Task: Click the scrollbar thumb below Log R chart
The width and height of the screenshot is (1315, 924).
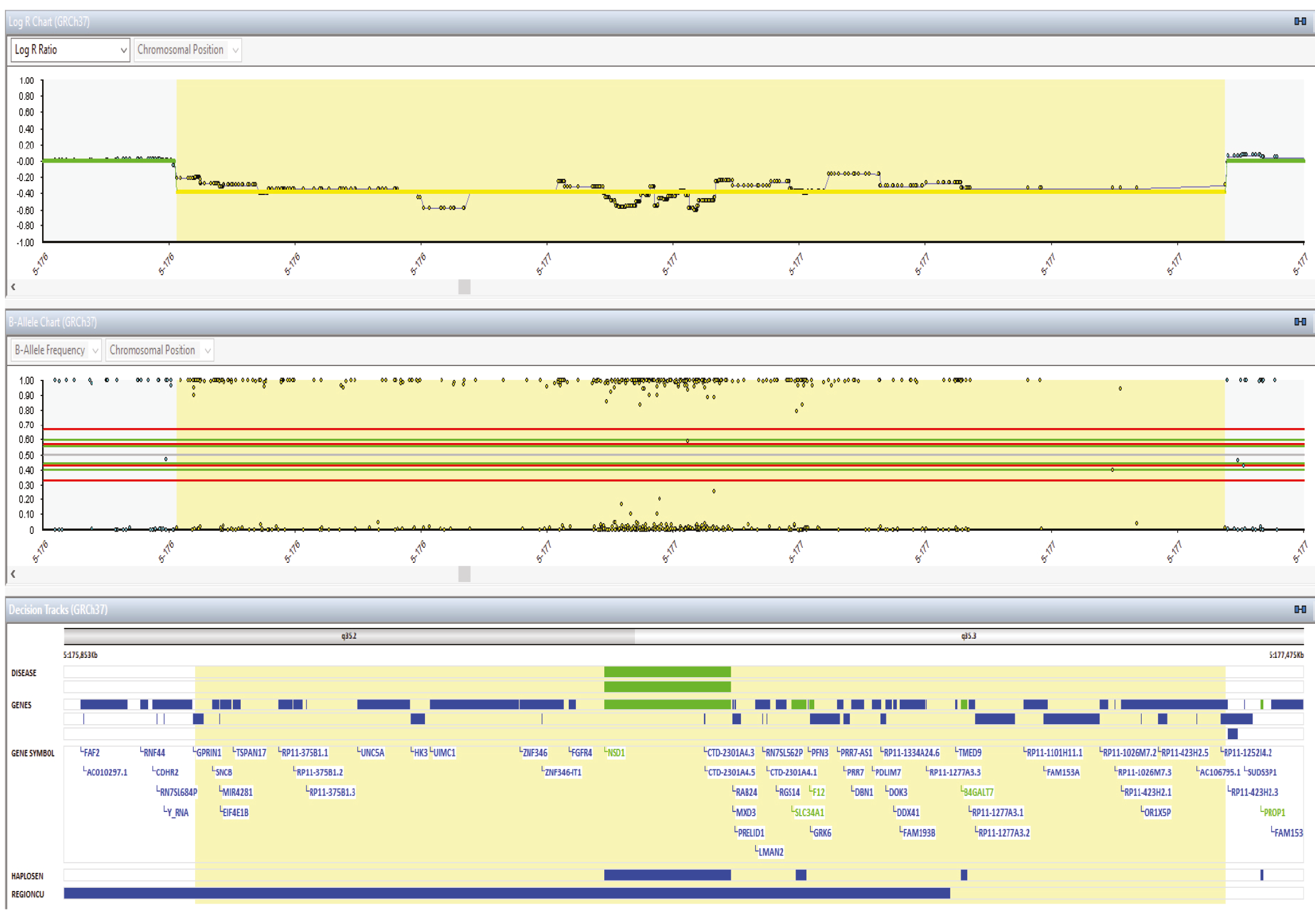Action: [464, 287]
